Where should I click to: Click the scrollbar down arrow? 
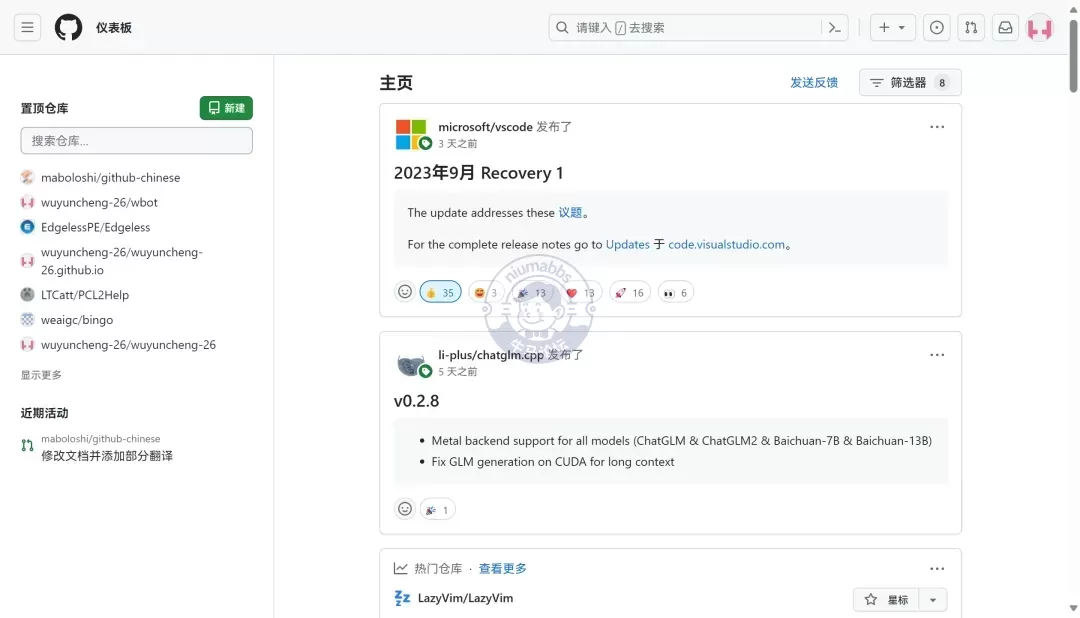[1073, 608]
